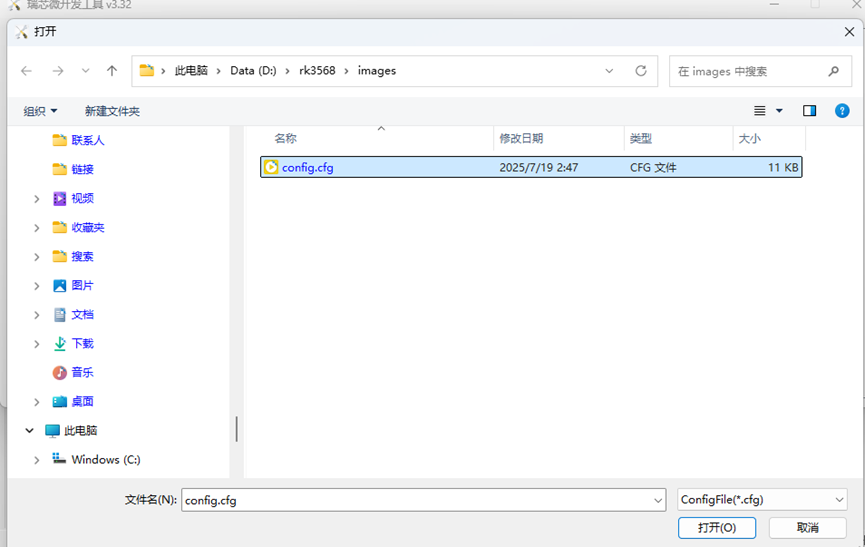Select 此电脑 in the address breadcrumb

click(191, 71)
